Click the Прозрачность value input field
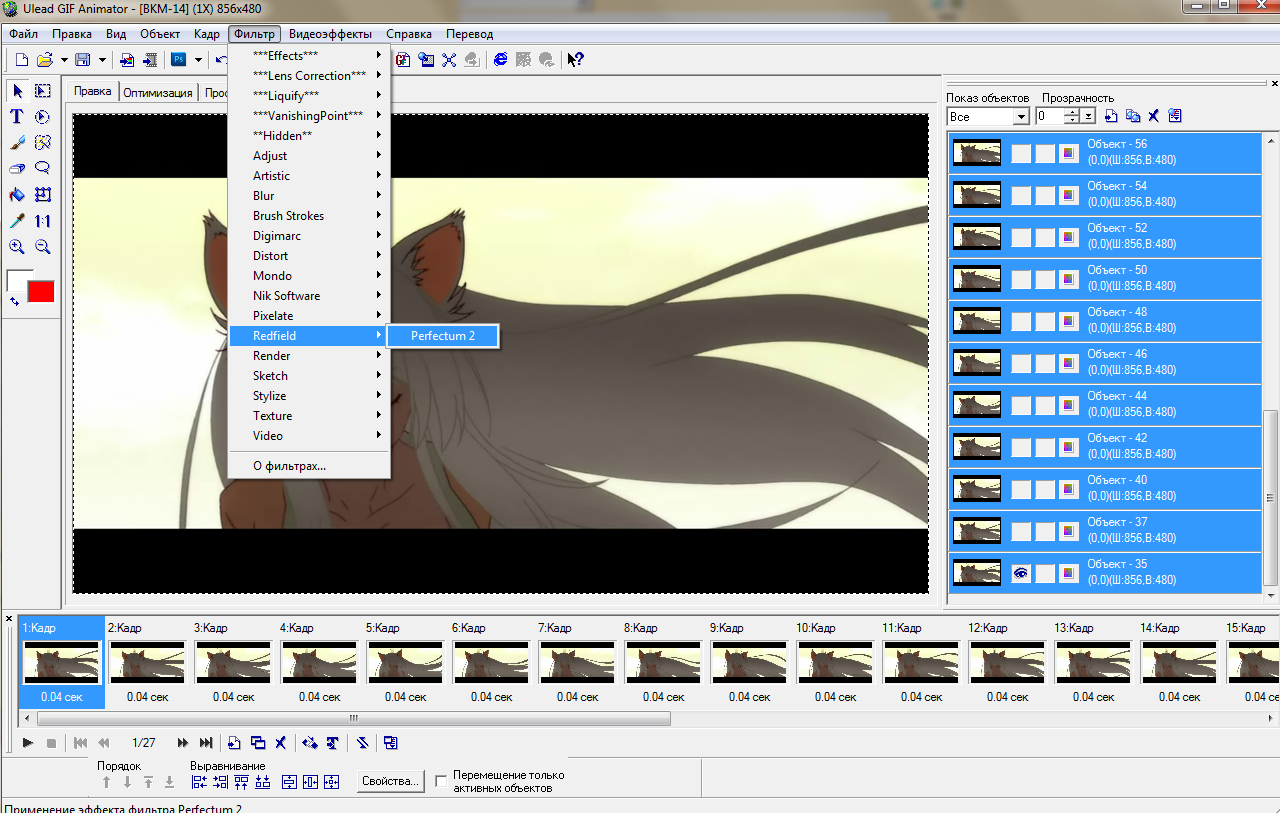 [1050, 116]
